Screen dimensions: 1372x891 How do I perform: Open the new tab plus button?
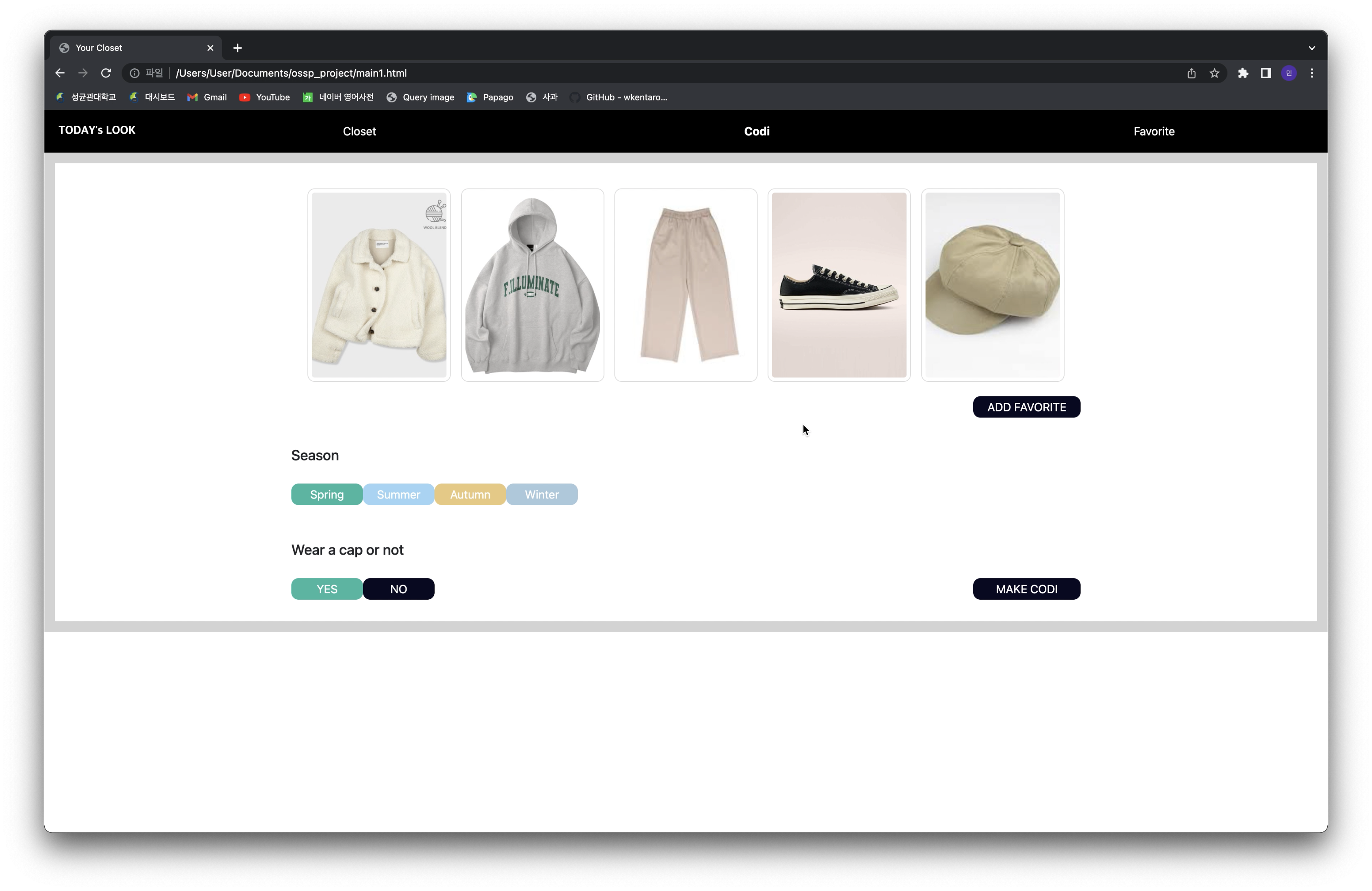(237, 48)
